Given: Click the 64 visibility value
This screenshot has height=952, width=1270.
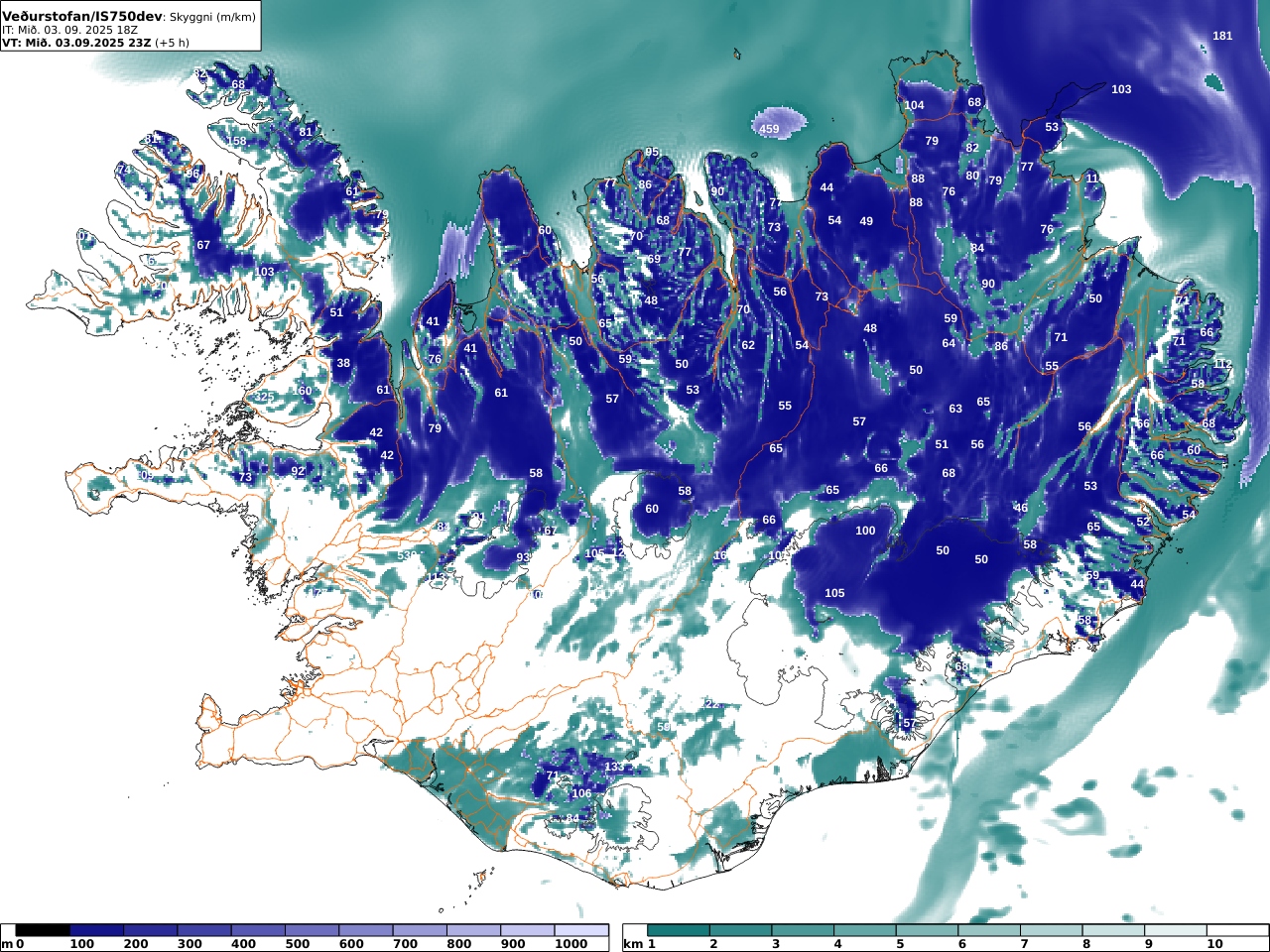Looking at the screenshot, I should click(x=949, y=343).
